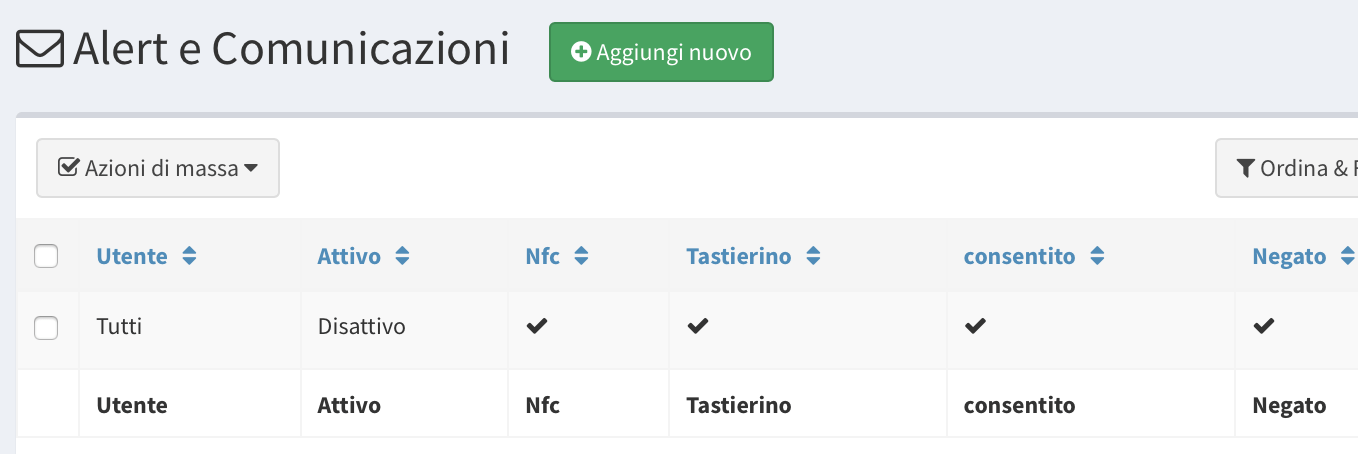The width and height of the screenshot is (1358, 454).
Task: Sort by the consentito column header
Action: (1019, 257)
